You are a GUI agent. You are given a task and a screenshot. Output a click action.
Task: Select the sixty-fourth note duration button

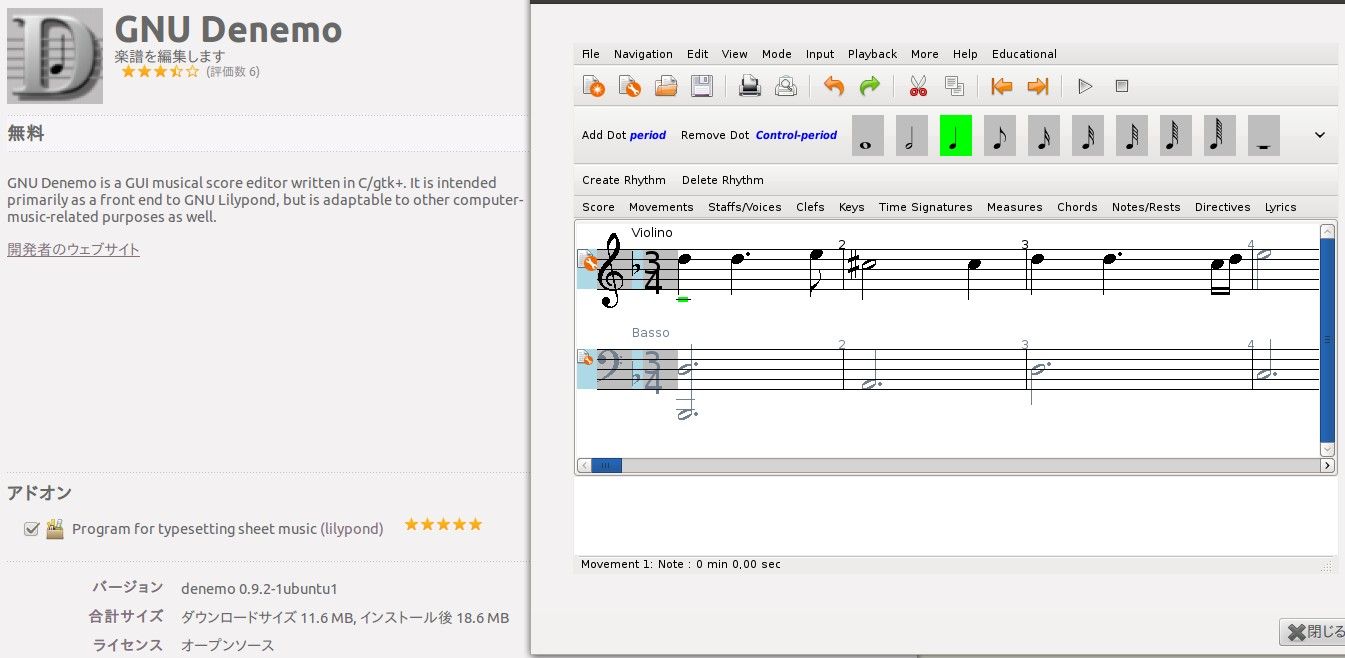(1131, 135)
